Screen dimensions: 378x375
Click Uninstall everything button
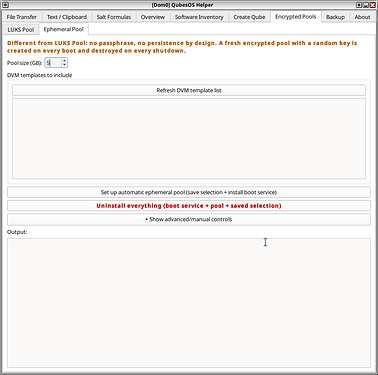(189, 206)
